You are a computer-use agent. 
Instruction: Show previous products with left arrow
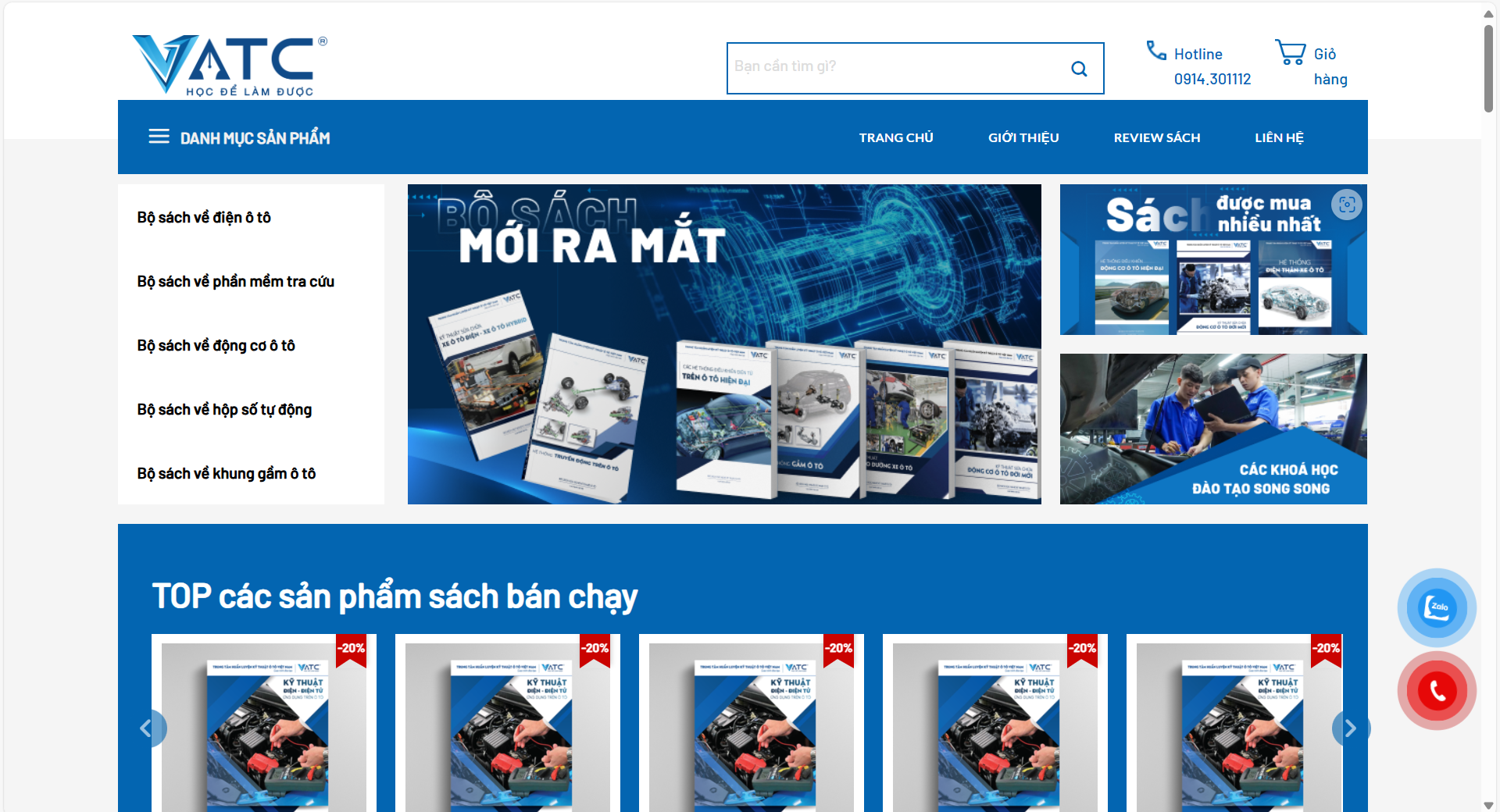pos(148,728)
